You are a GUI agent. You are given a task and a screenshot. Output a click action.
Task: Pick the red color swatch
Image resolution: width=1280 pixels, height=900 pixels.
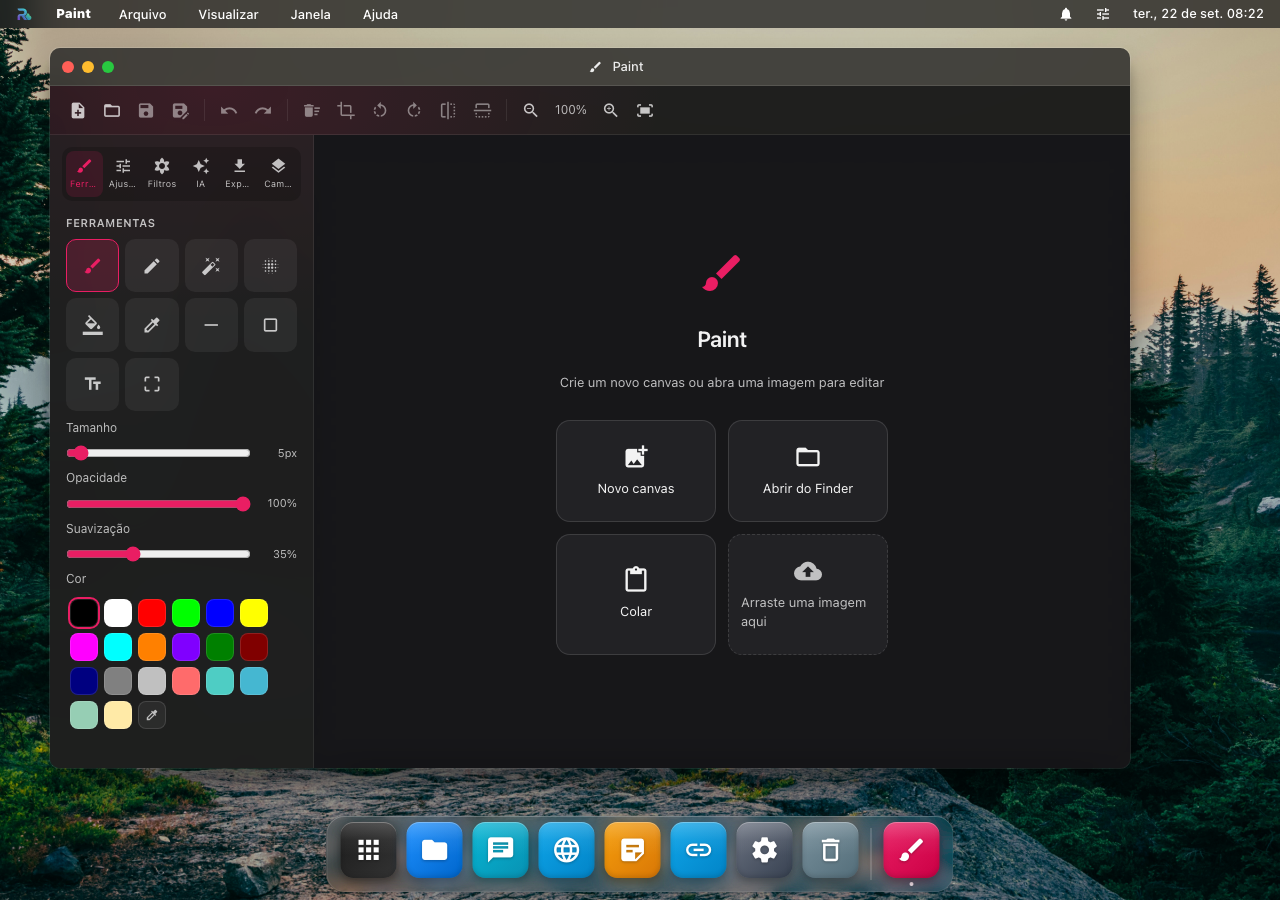152,613
